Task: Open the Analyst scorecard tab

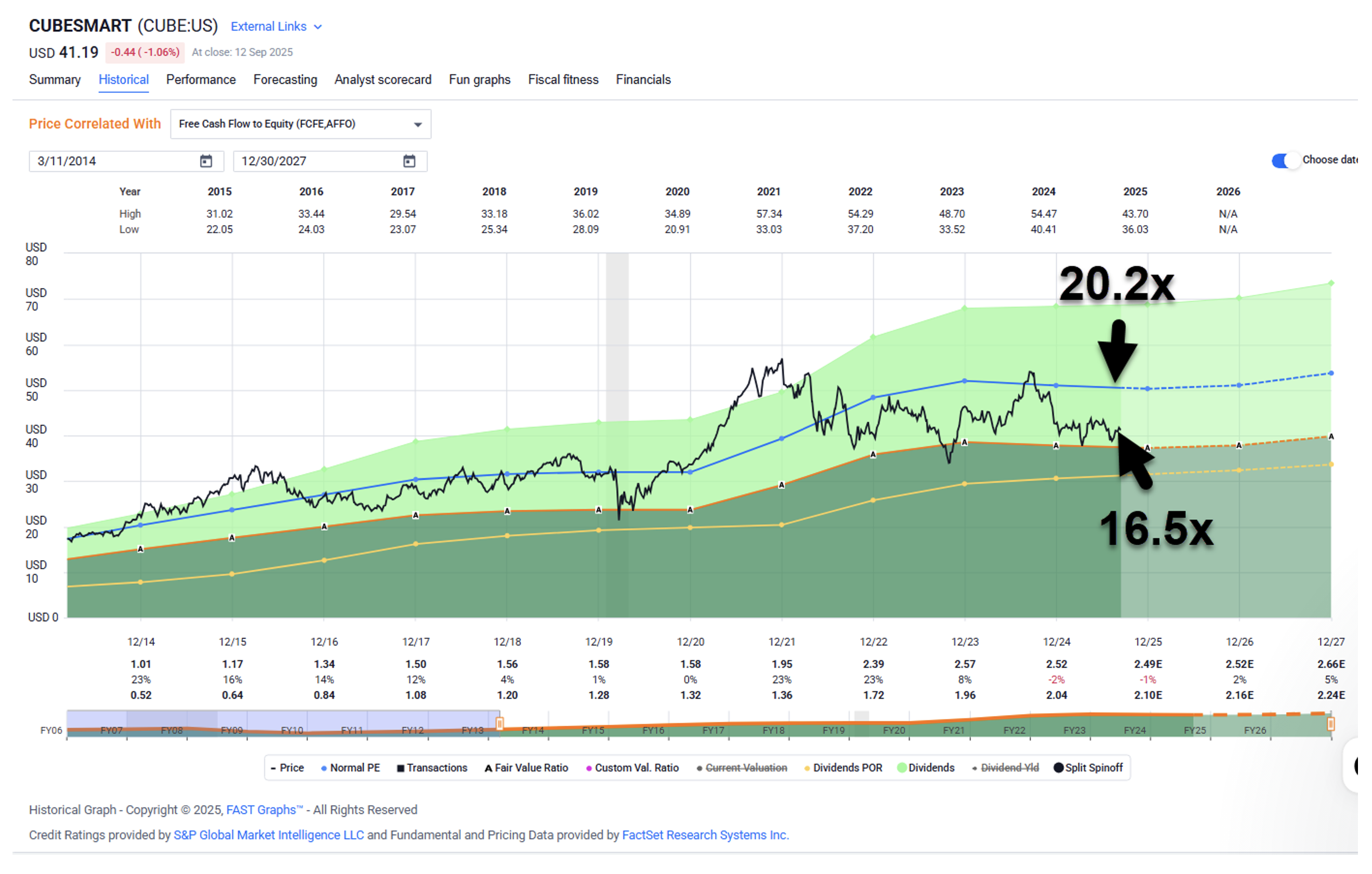Action: click(x=383, y=80)
